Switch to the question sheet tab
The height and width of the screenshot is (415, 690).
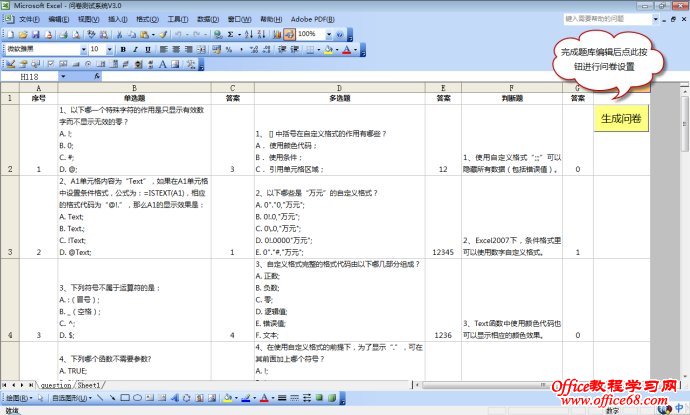[x=56, y=385]
